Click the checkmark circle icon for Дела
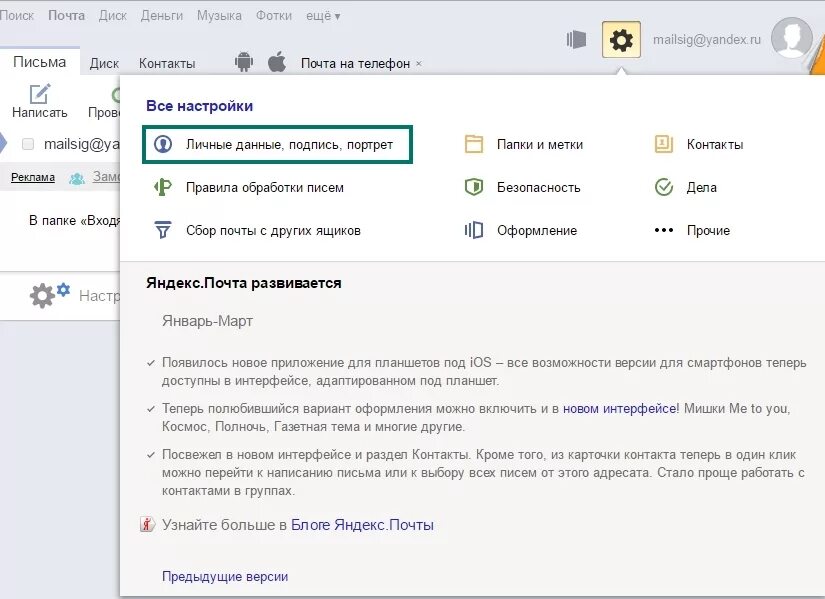The width and height of the screenshot is (825, 599). [663, 187]
